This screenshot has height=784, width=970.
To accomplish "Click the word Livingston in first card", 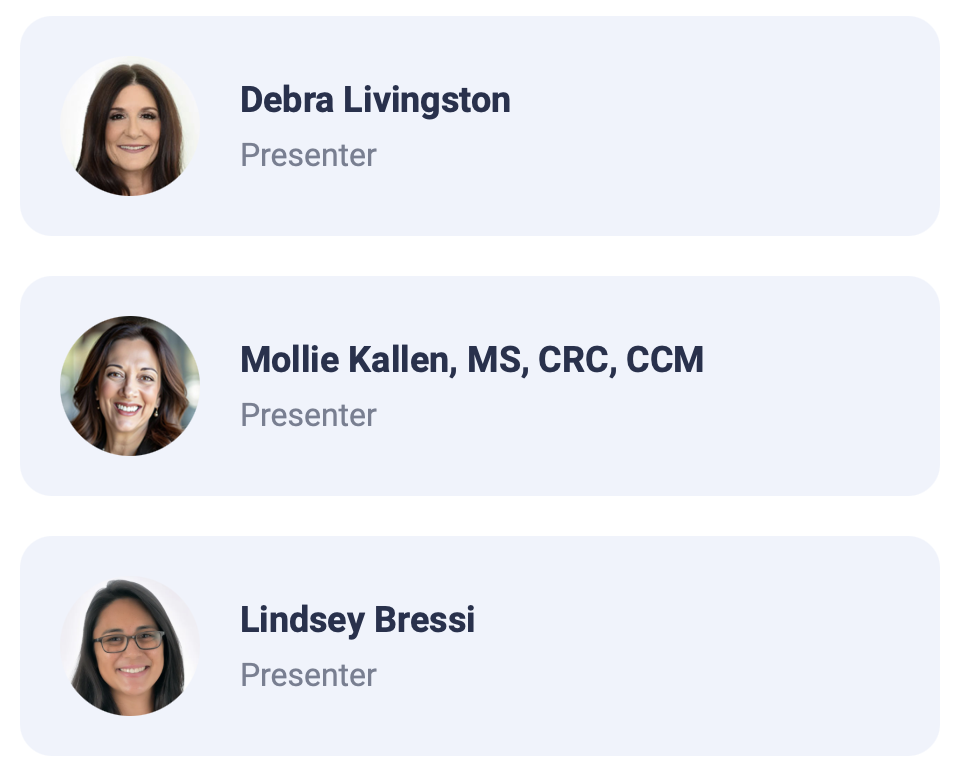I will 427,100.
